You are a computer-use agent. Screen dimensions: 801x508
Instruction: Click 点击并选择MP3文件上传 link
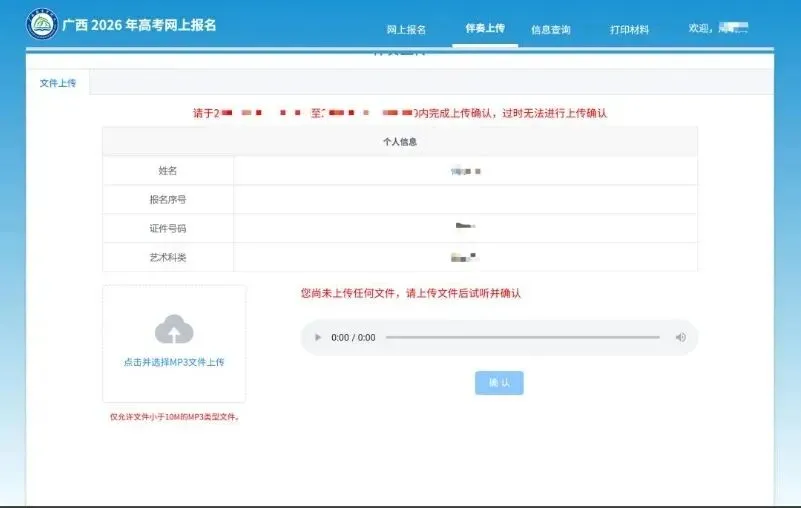pos(174,362)
